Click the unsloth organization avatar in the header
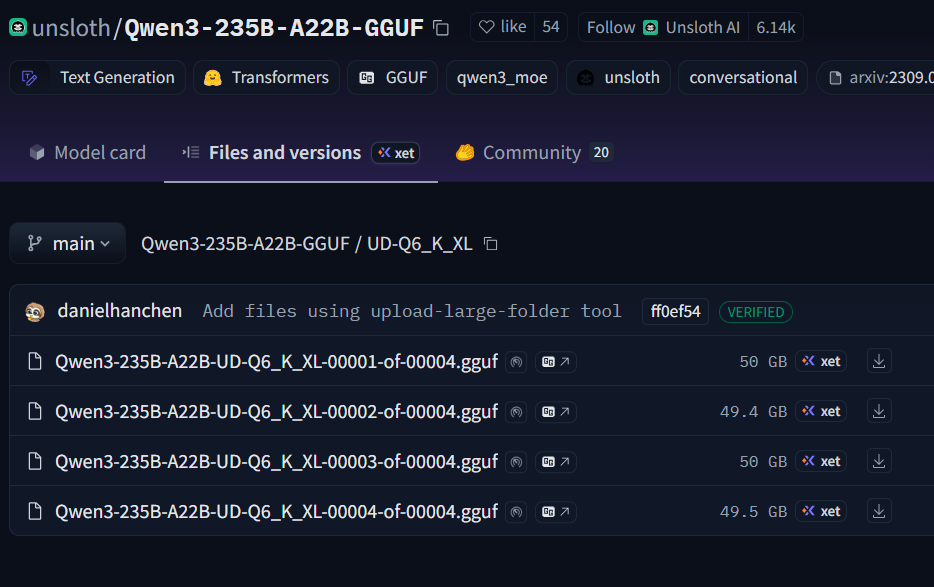This screenshot has width=934, height=587. tap(17, 28)
